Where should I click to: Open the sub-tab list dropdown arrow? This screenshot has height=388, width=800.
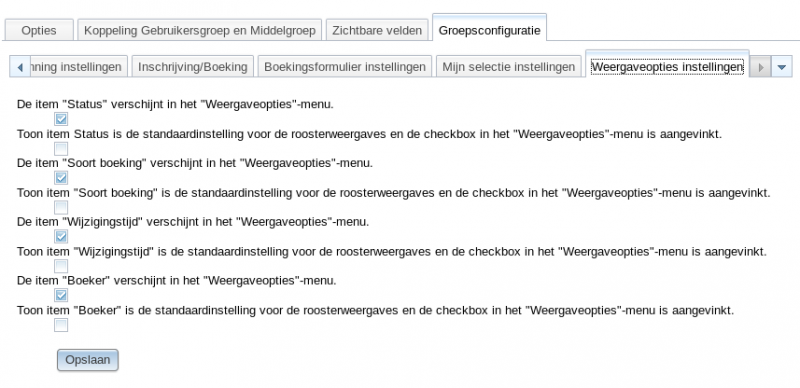(782, 67)
